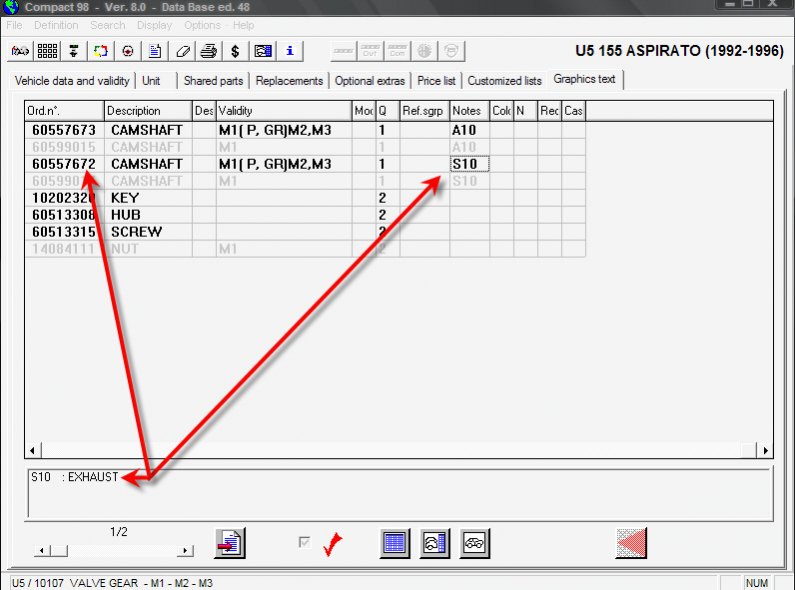Click the red back arrow button

(x=631, y=542)
